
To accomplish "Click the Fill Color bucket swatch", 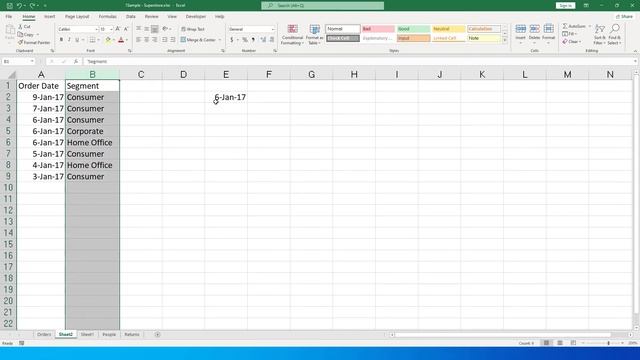I will click(x=108, y=40).
